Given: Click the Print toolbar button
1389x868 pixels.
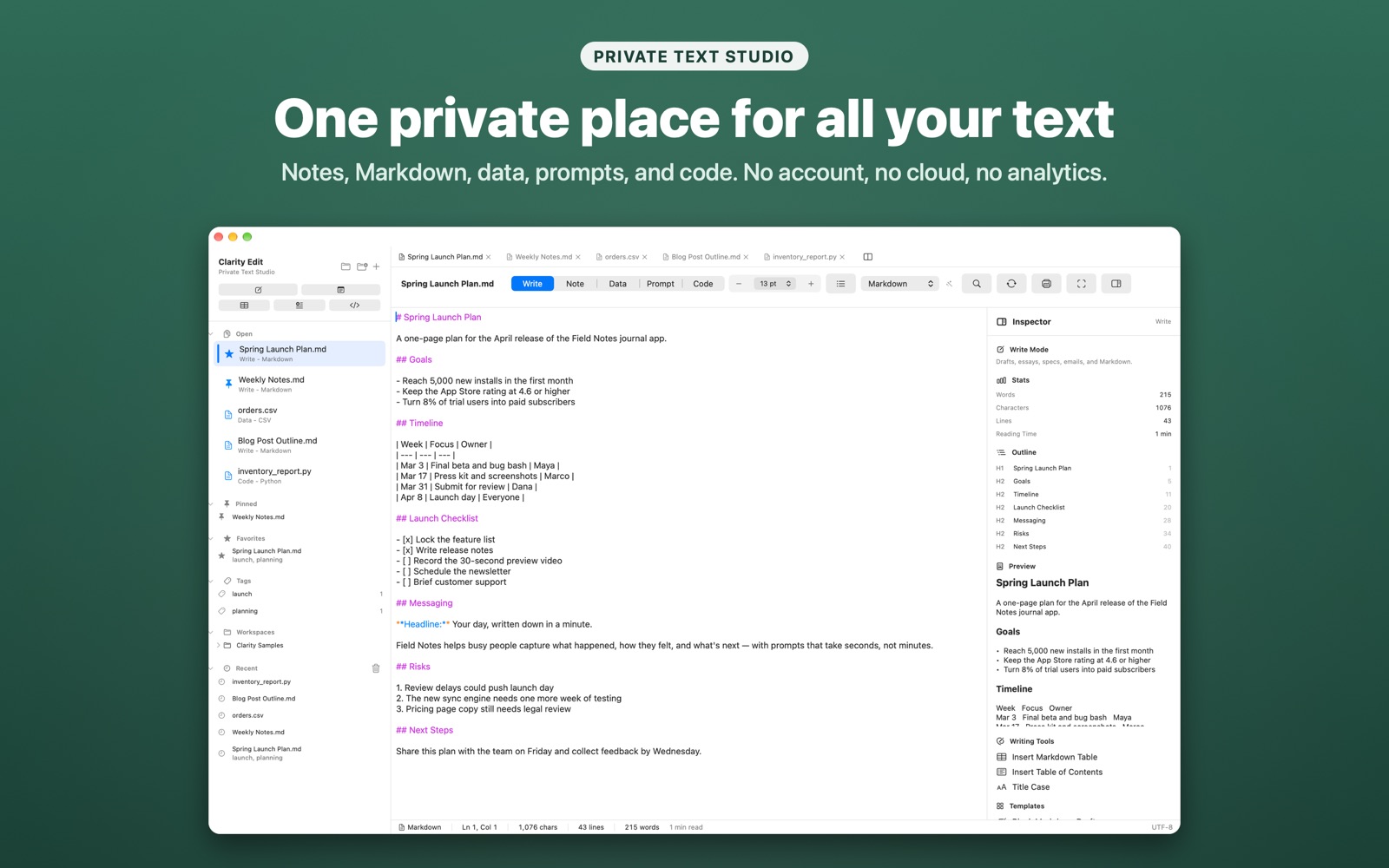Looking at the screenshot, I should point(1046,284).
